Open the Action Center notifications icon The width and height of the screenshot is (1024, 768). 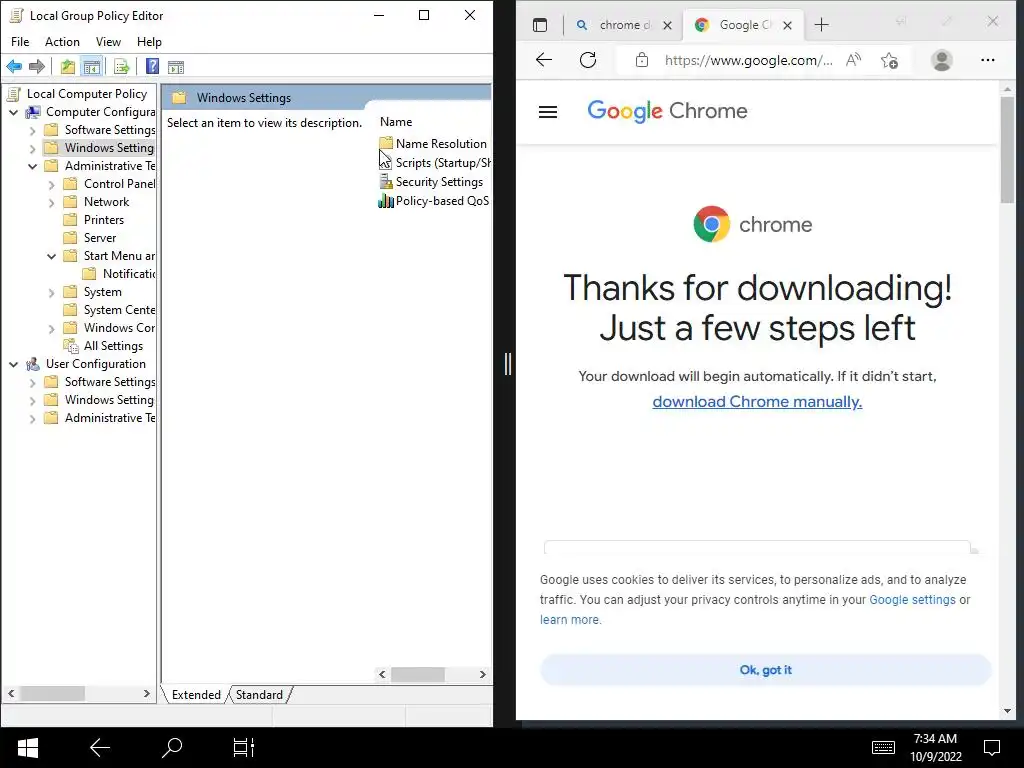992,748
